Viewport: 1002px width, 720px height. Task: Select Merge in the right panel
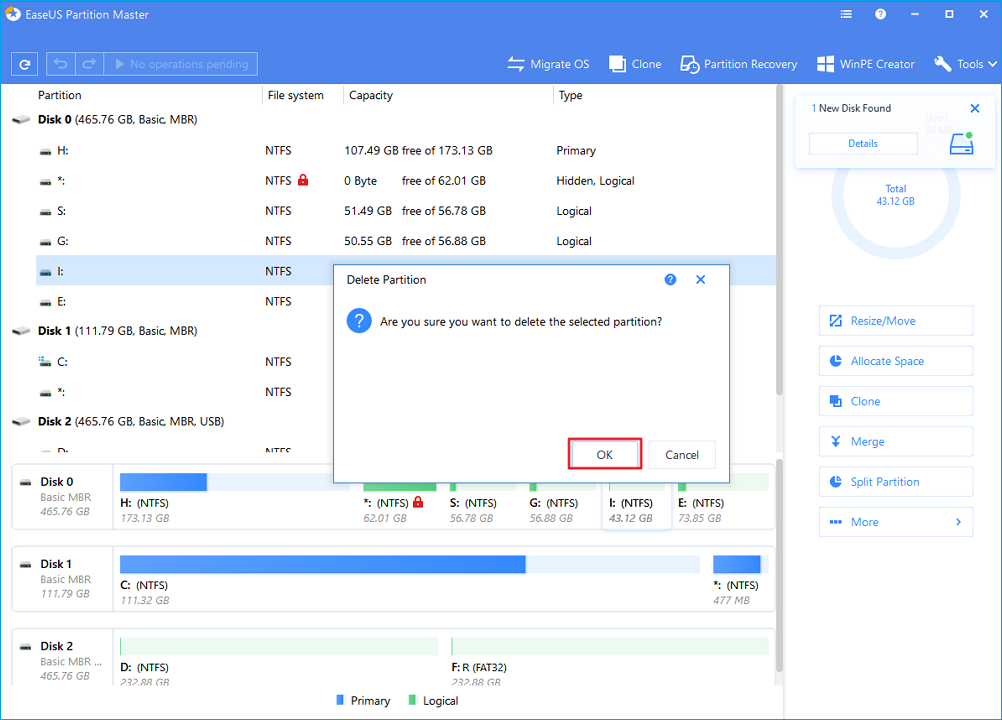point(896,441)
